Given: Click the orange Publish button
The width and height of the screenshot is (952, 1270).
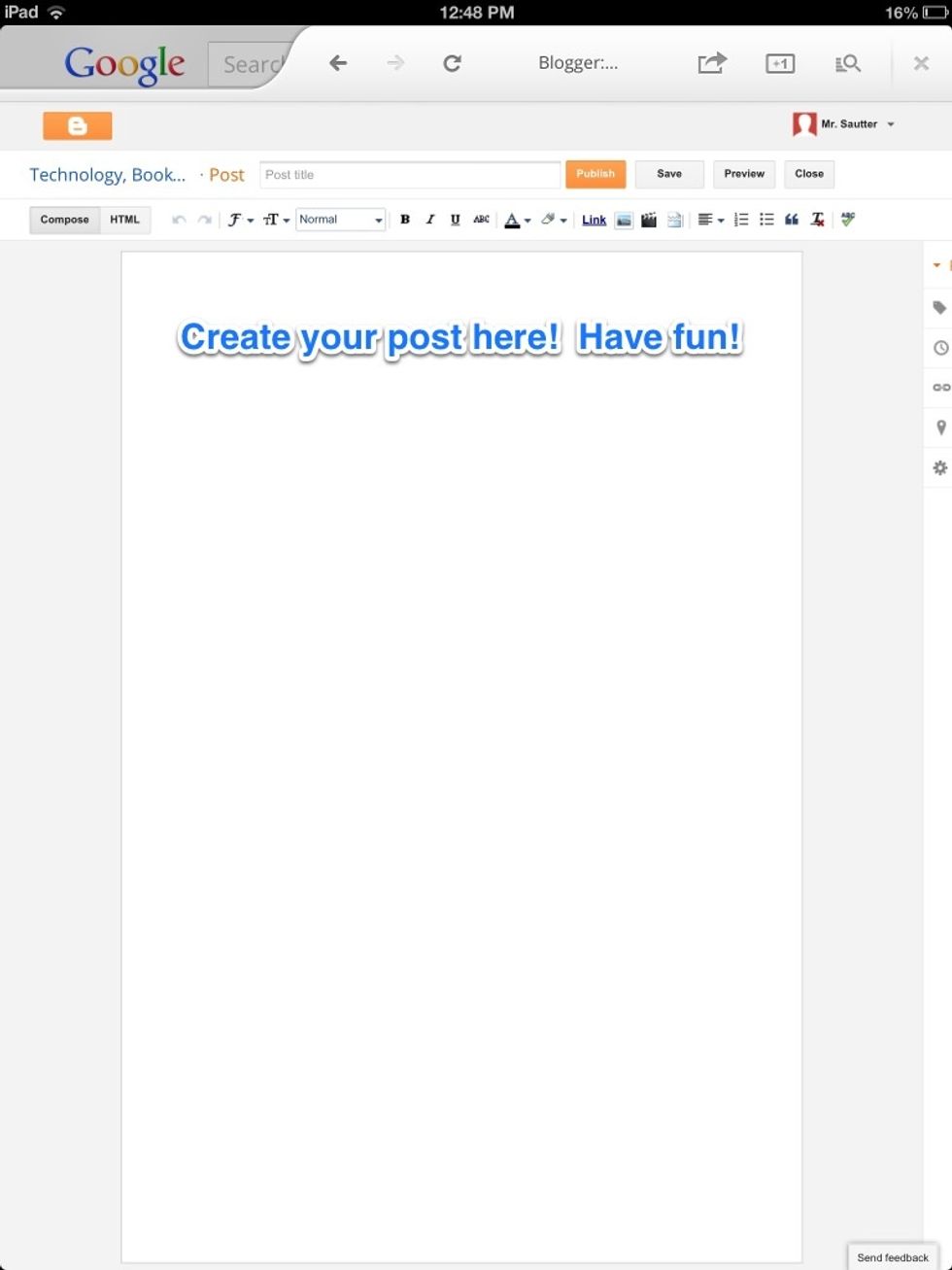Looking at the screenshot, I should tap(595, 174).
